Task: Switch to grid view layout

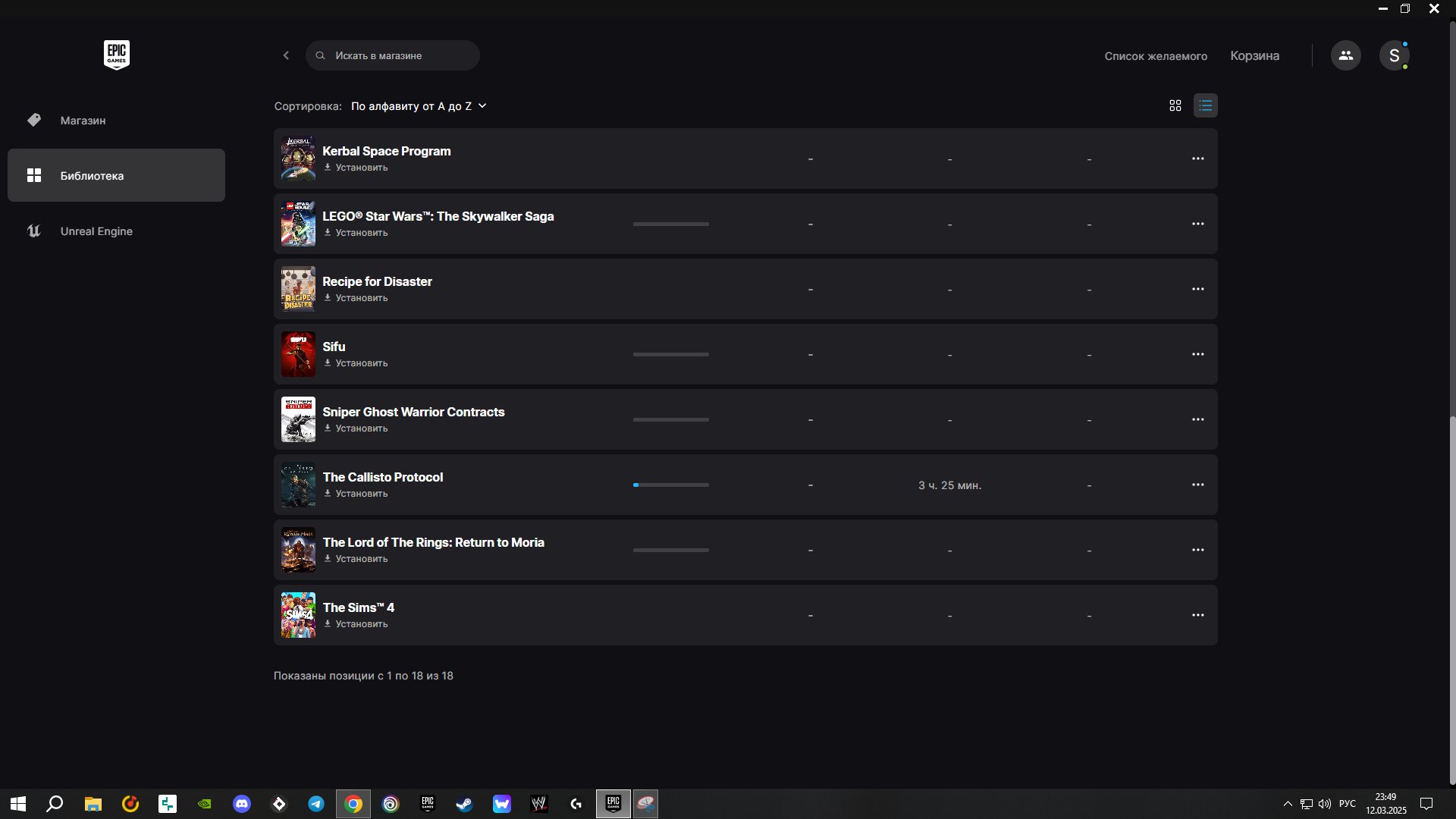Action: click(x=1175, y=105)
